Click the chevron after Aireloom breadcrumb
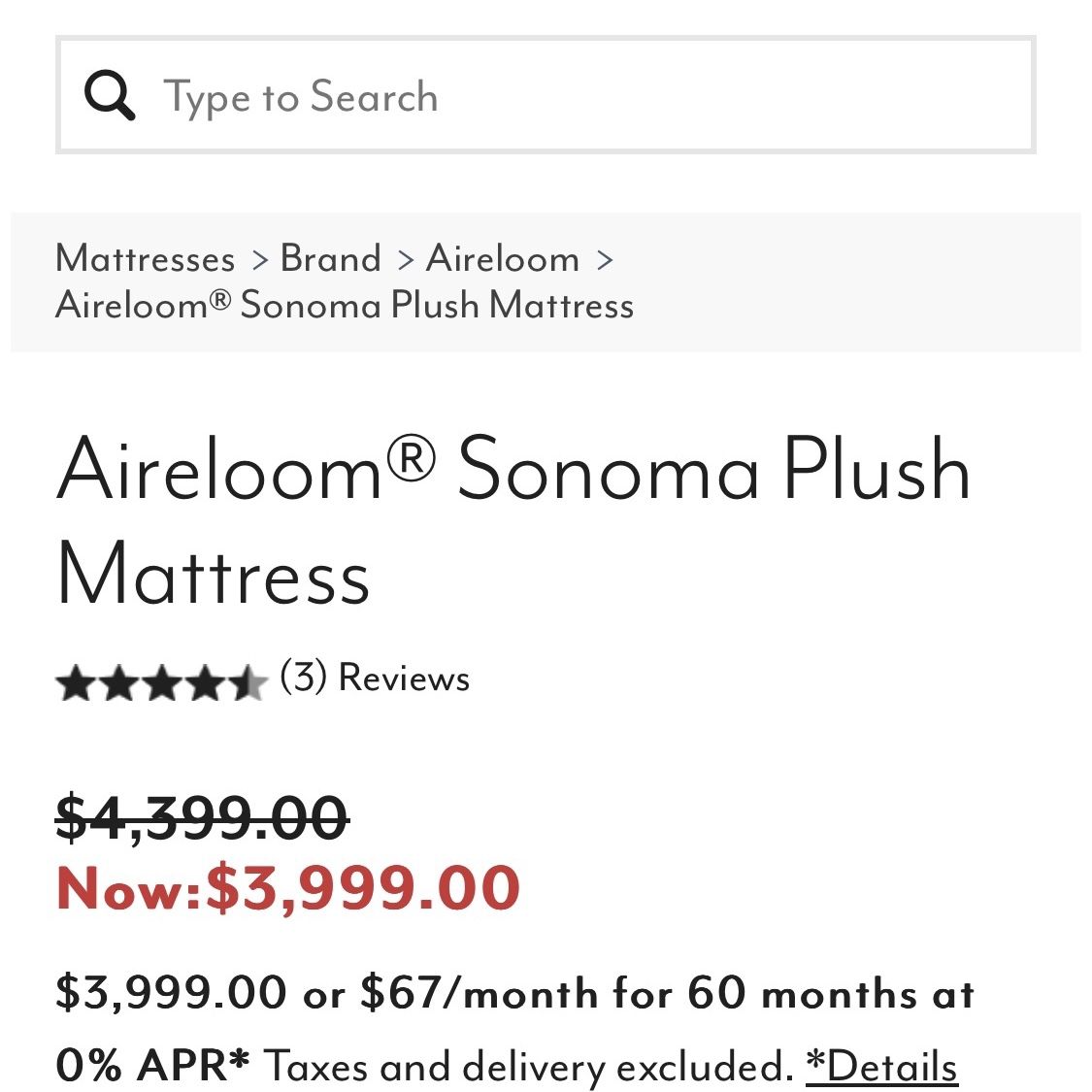 coord(605,260)
